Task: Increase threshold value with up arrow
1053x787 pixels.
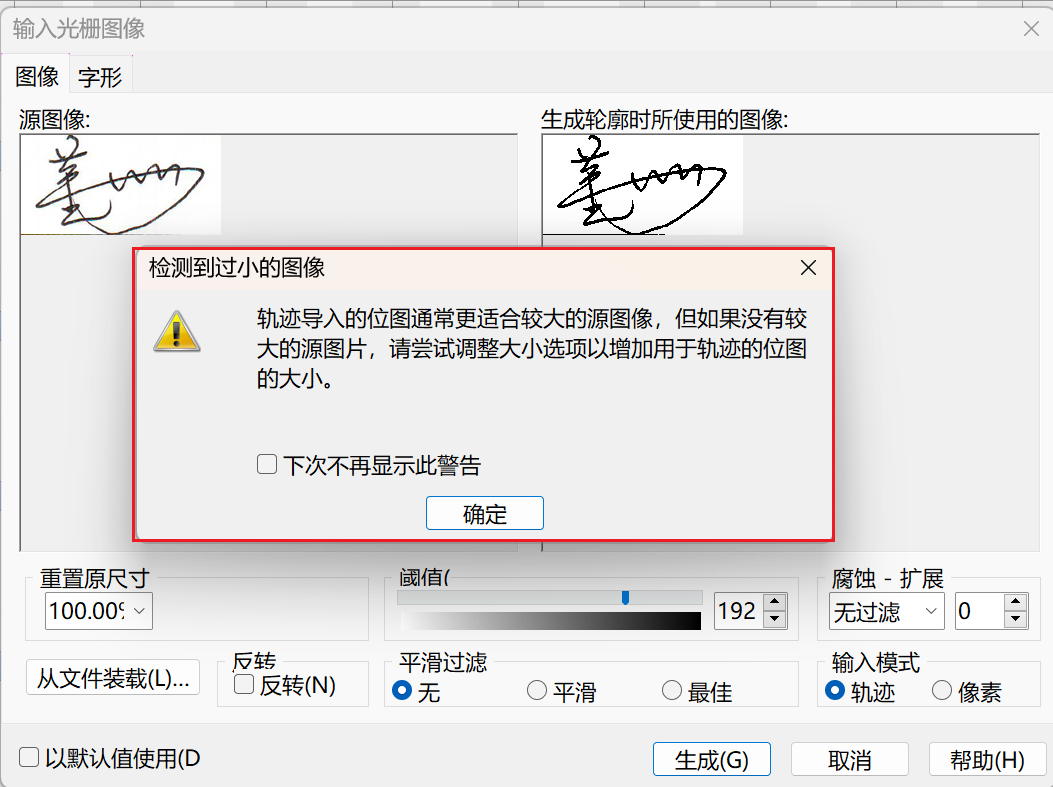Action: coord(775,602)
